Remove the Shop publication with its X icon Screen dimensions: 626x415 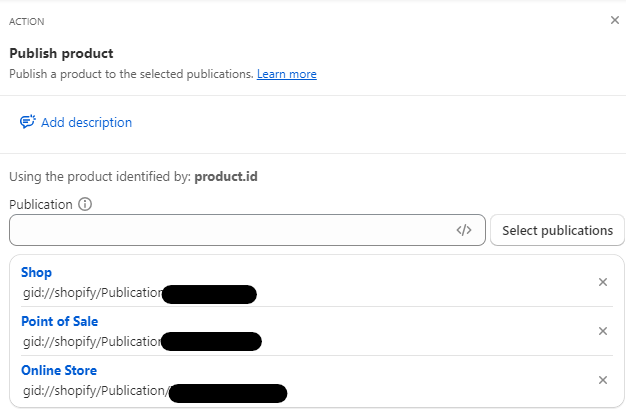pyautogui.click(x=602, y=282)
